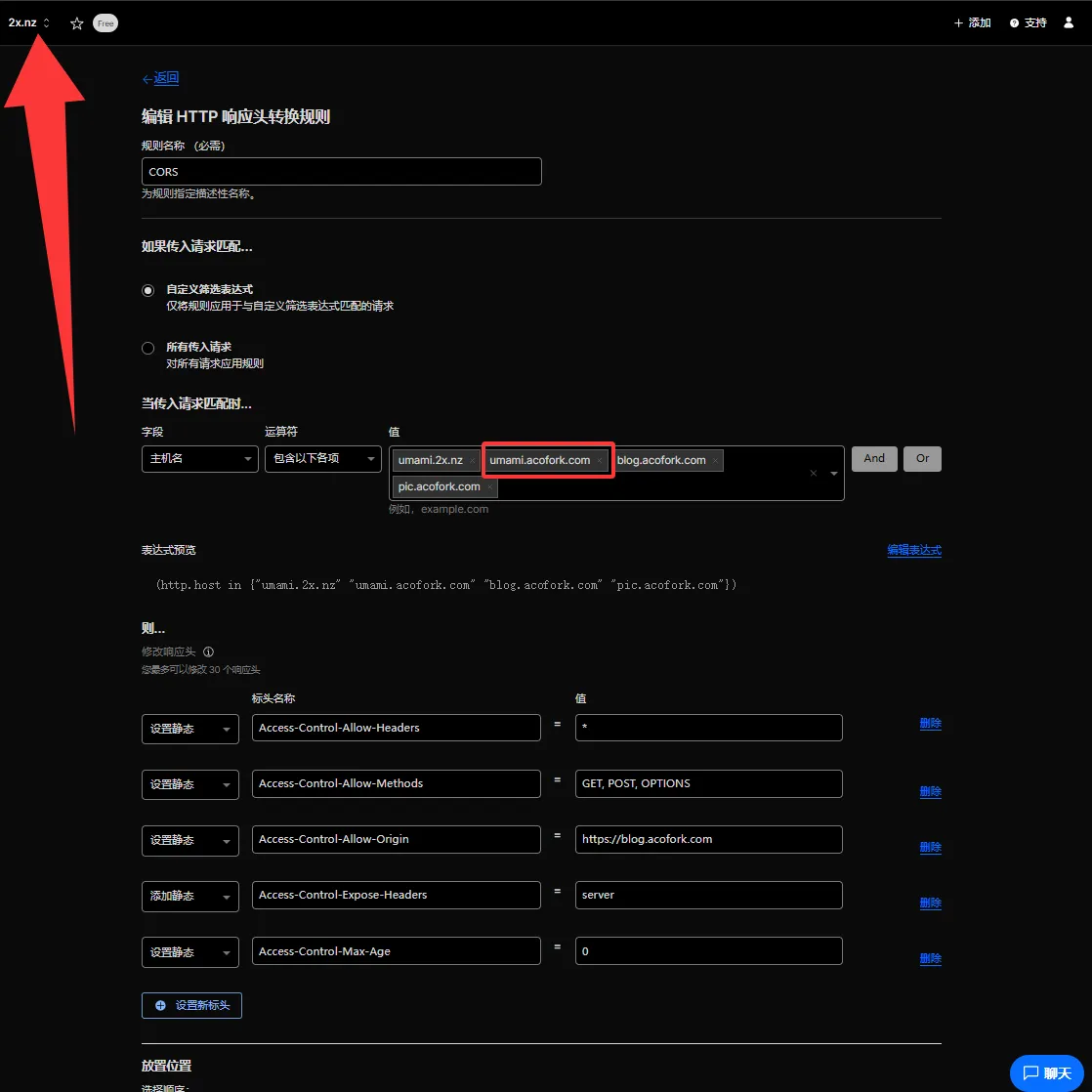Remove the blog.acofork.com hostname tag
The width and height of the screenshot is (1092, 1092).
point(715,461)
